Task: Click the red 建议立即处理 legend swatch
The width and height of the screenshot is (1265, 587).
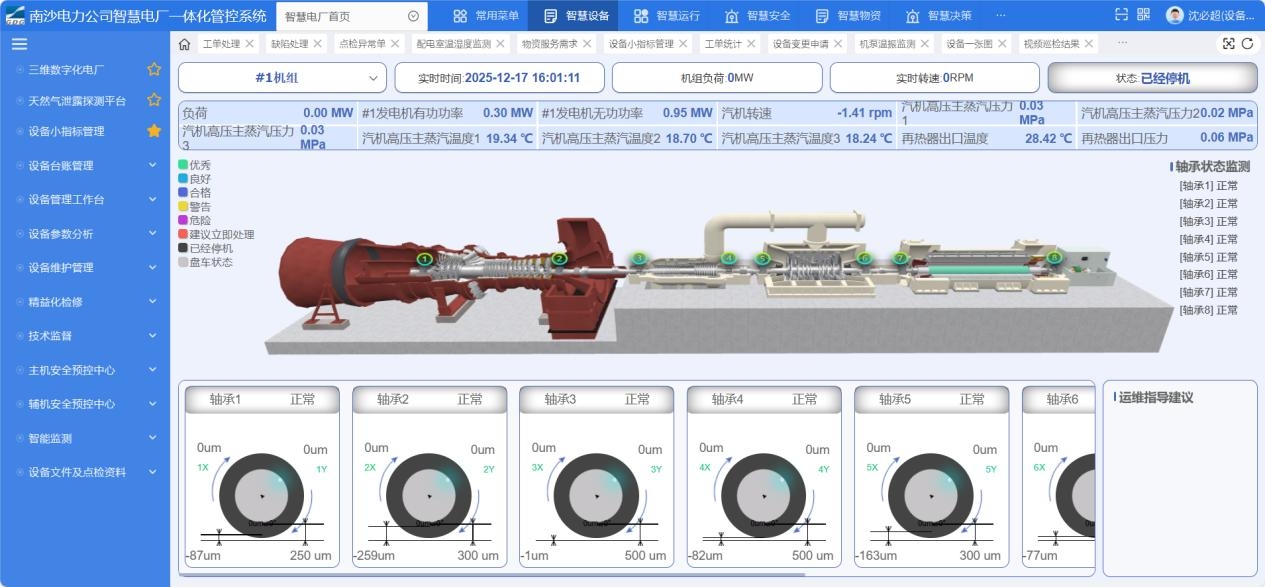Action: pos(183,234)
